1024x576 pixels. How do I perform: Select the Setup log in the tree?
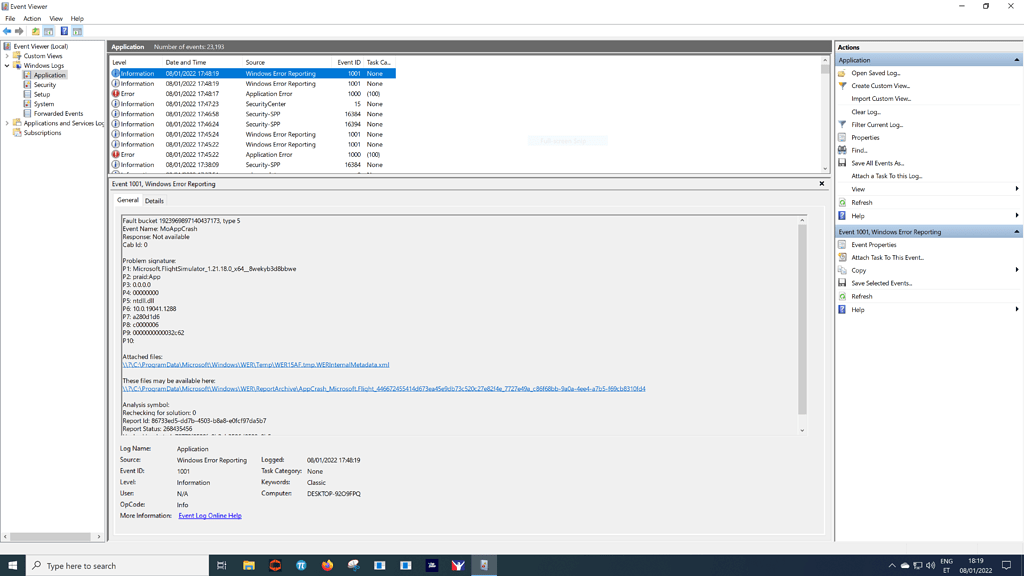pyautogui.click(x=42, y=94)
